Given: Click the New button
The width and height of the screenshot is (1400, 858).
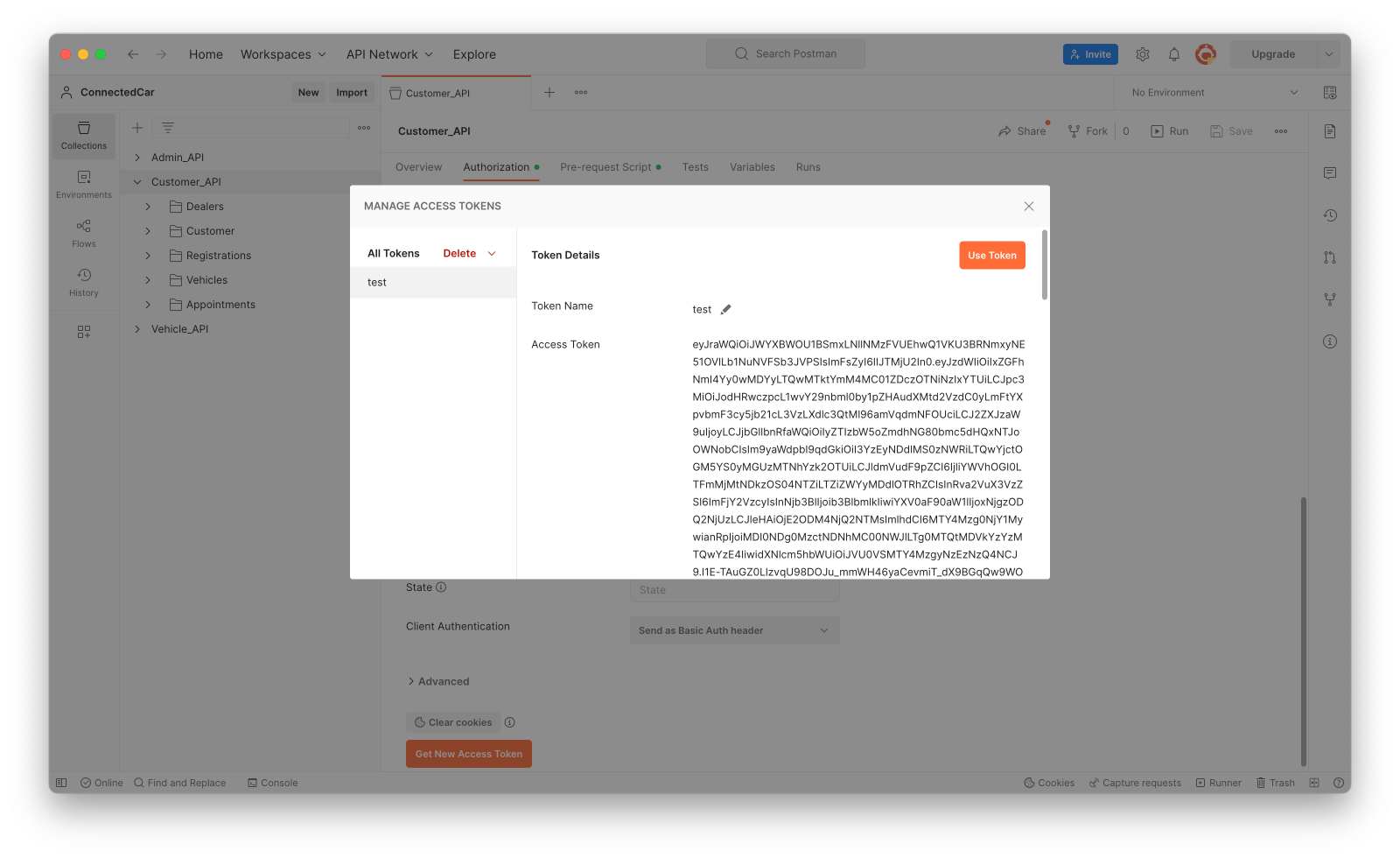Looking at the screenshot, I should coord(308,93).
